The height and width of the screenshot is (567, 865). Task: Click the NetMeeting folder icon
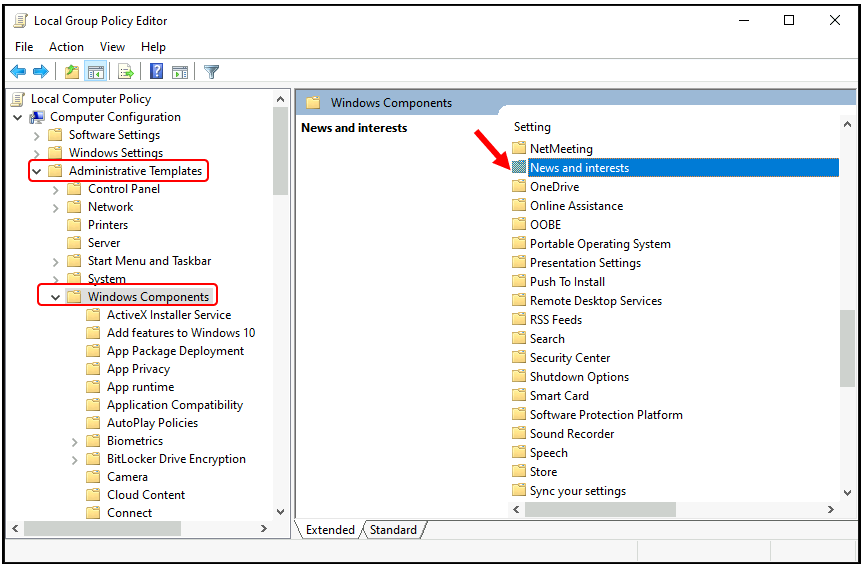pyautogui.click(x=519, y=148)
